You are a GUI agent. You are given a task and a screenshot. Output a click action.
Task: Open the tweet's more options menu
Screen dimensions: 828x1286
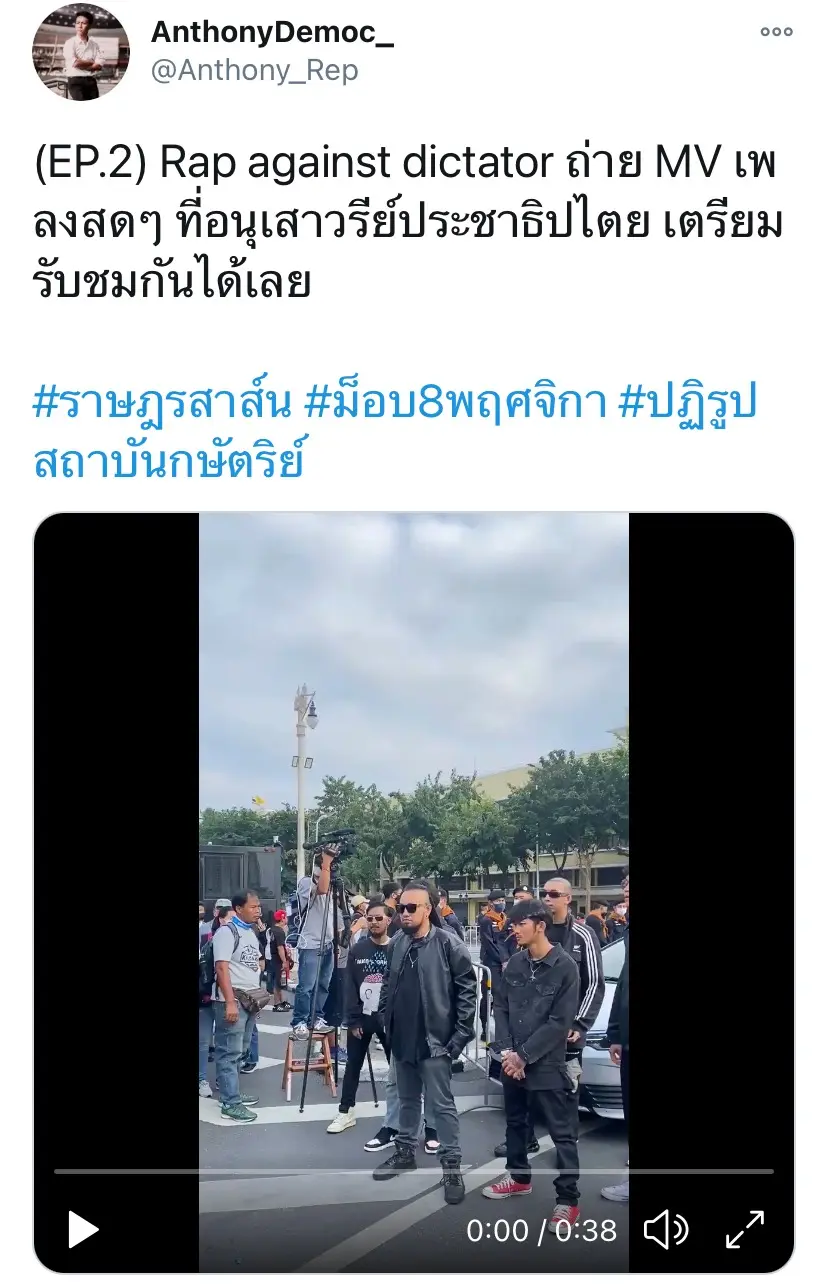[776, 32]
